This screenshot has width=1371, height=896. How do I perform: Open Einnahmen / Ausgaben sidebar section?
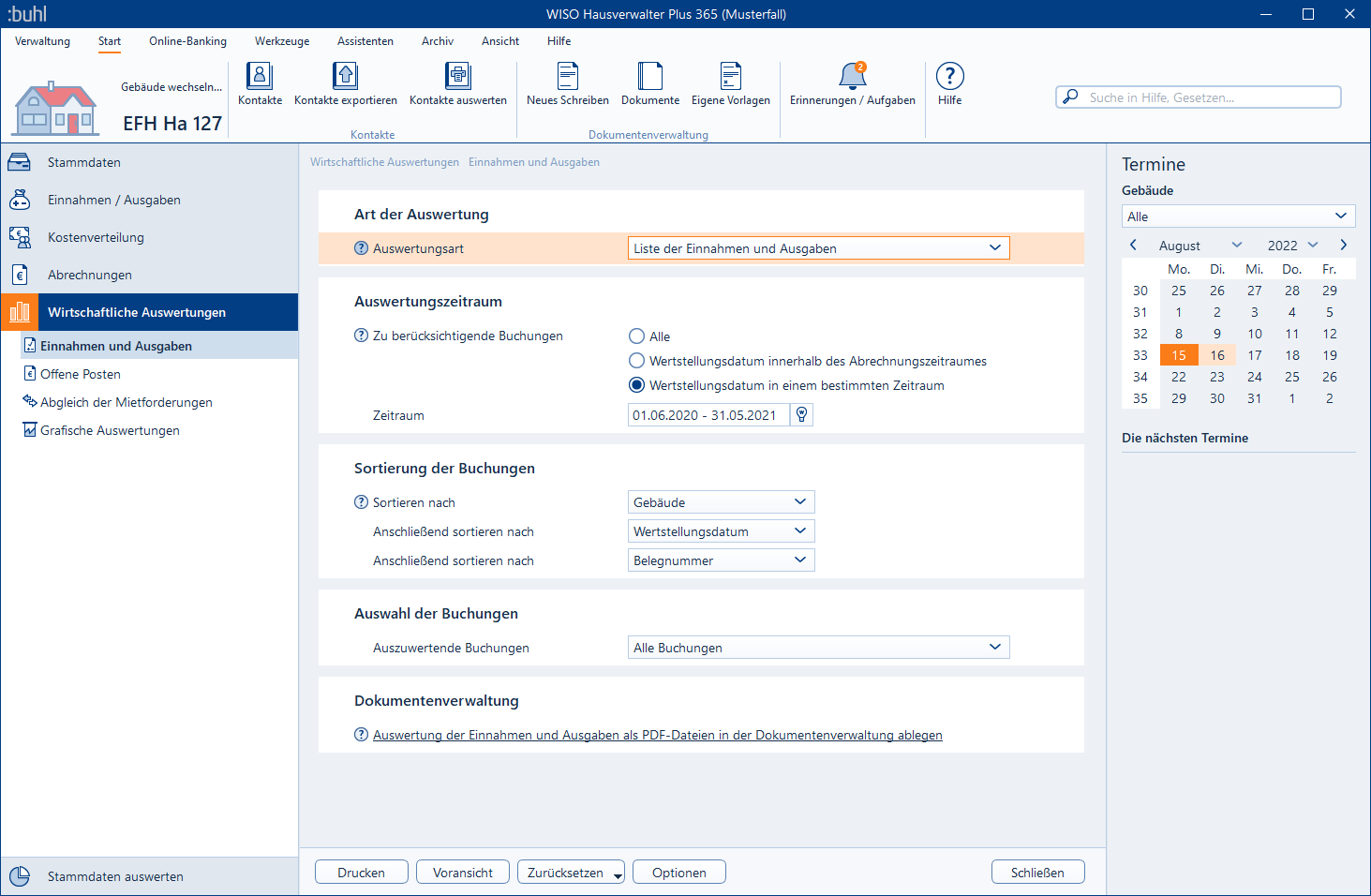coord(149,200)
